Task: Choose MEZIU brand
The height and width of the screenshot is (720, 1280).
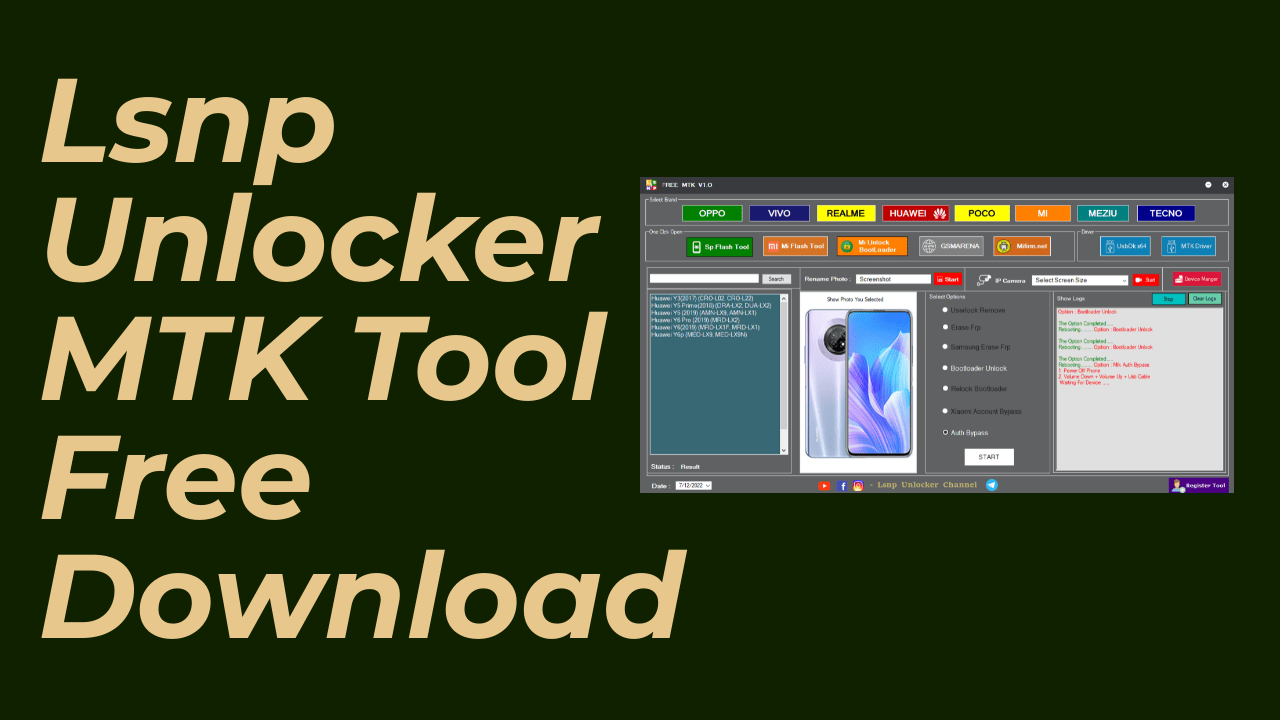Action: point(1103,213)
